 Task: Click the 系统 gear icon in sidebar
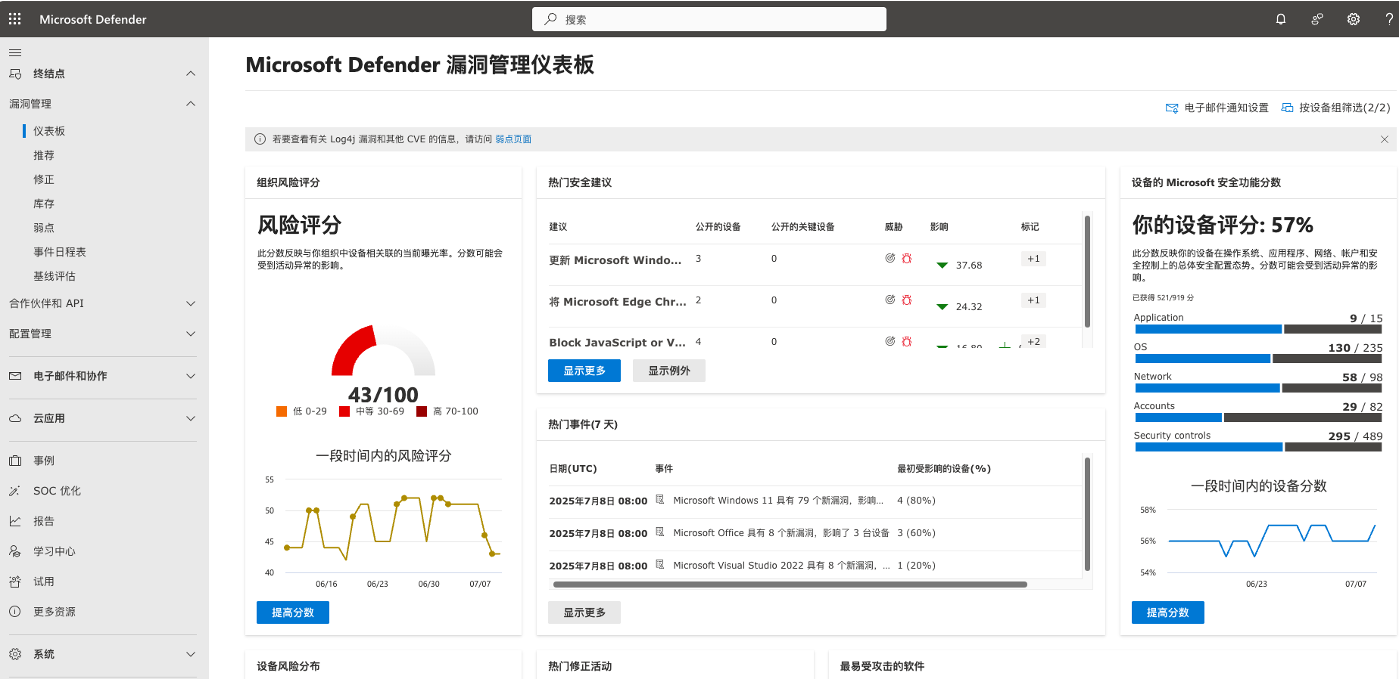(15, 654)
